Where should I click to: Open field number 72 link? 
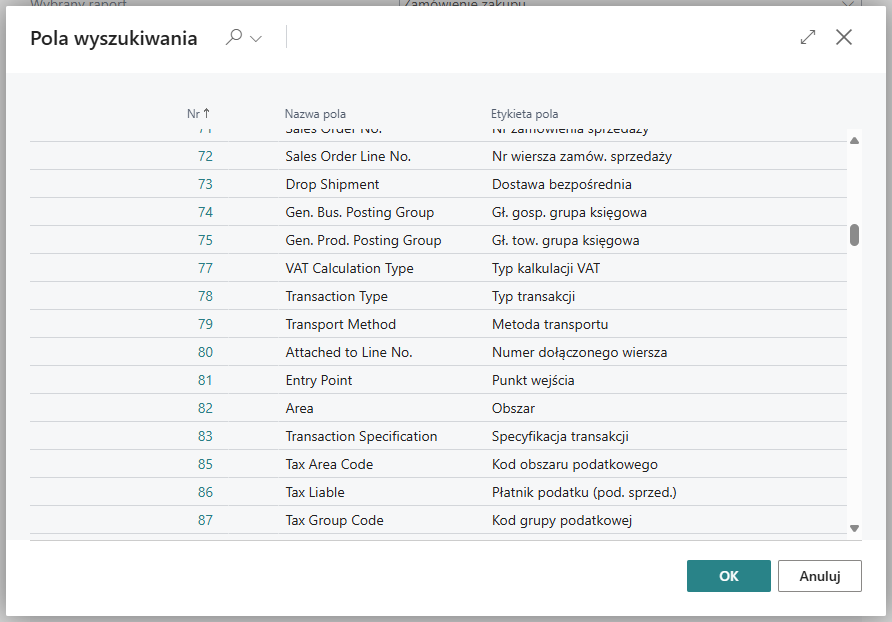(205, 156)
